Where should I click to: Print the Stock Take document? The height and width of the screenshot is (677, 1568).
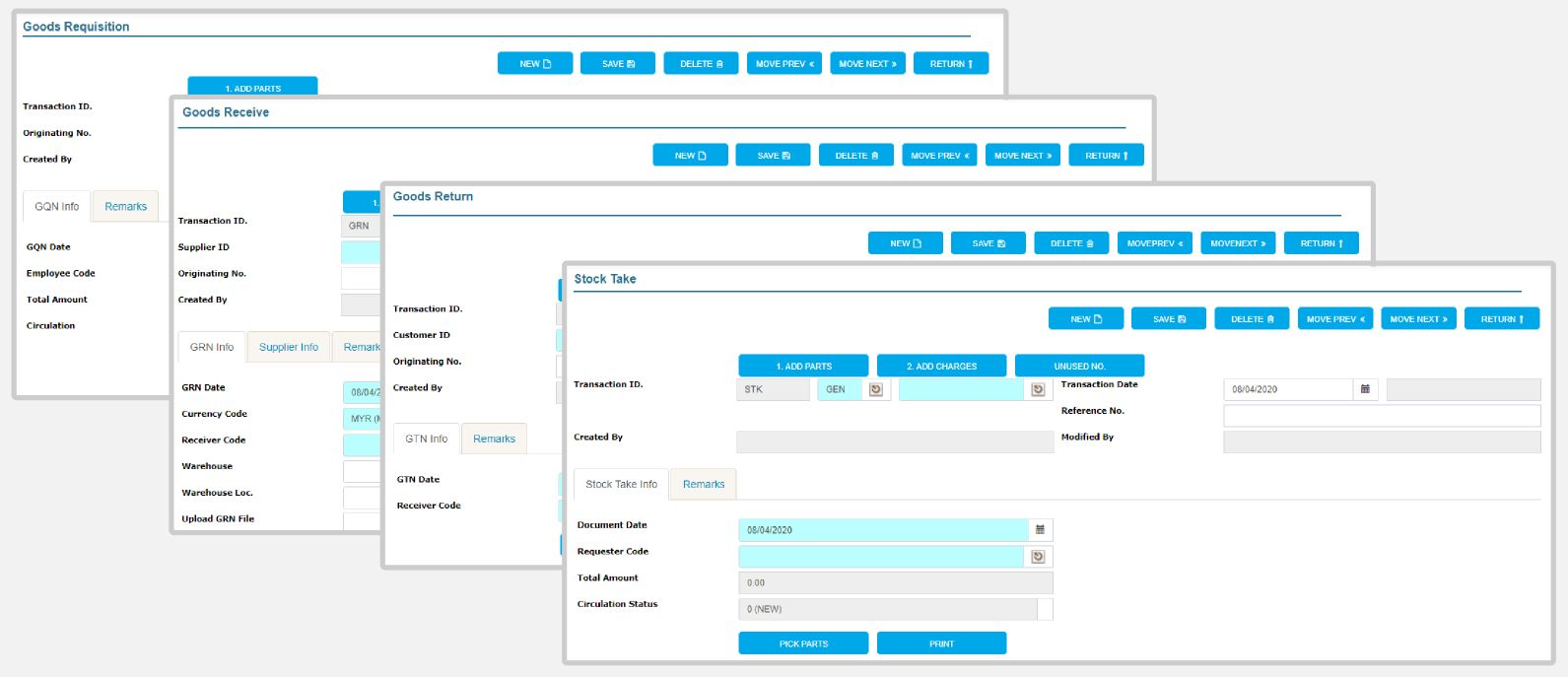pyautogui.click(x=941, y=643)
